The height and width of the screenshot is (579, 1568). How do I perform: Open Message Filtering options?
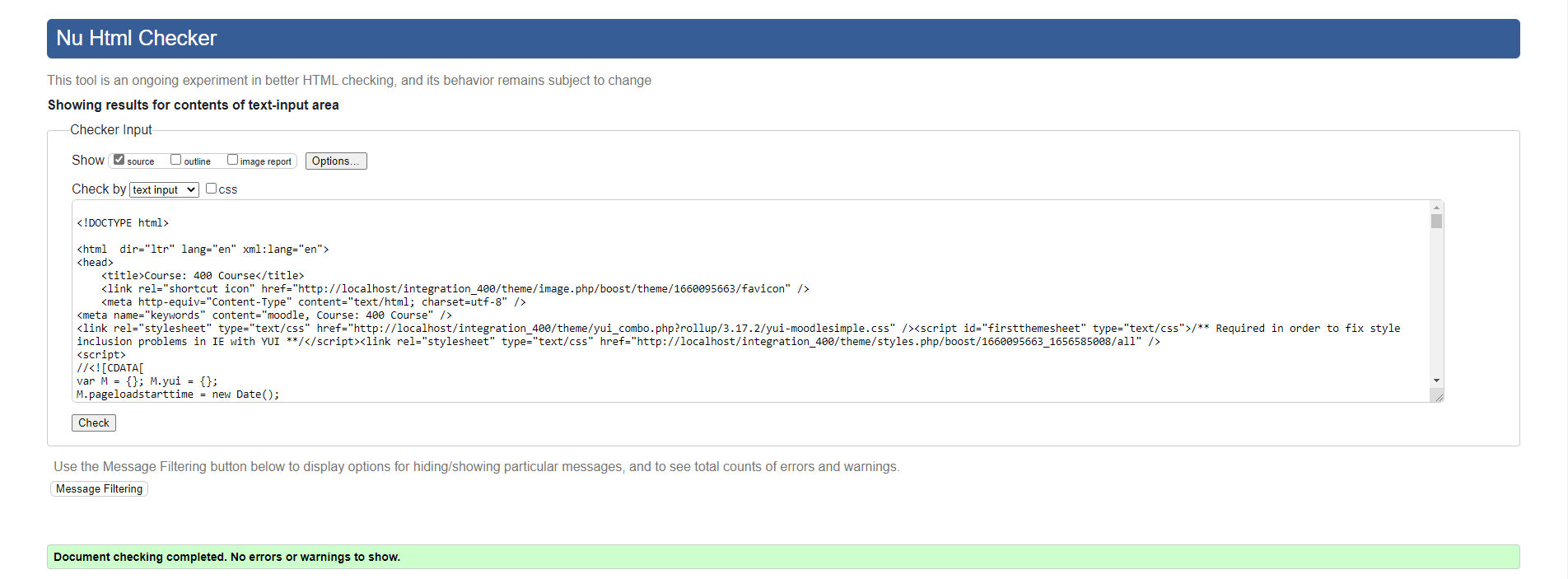99,488
